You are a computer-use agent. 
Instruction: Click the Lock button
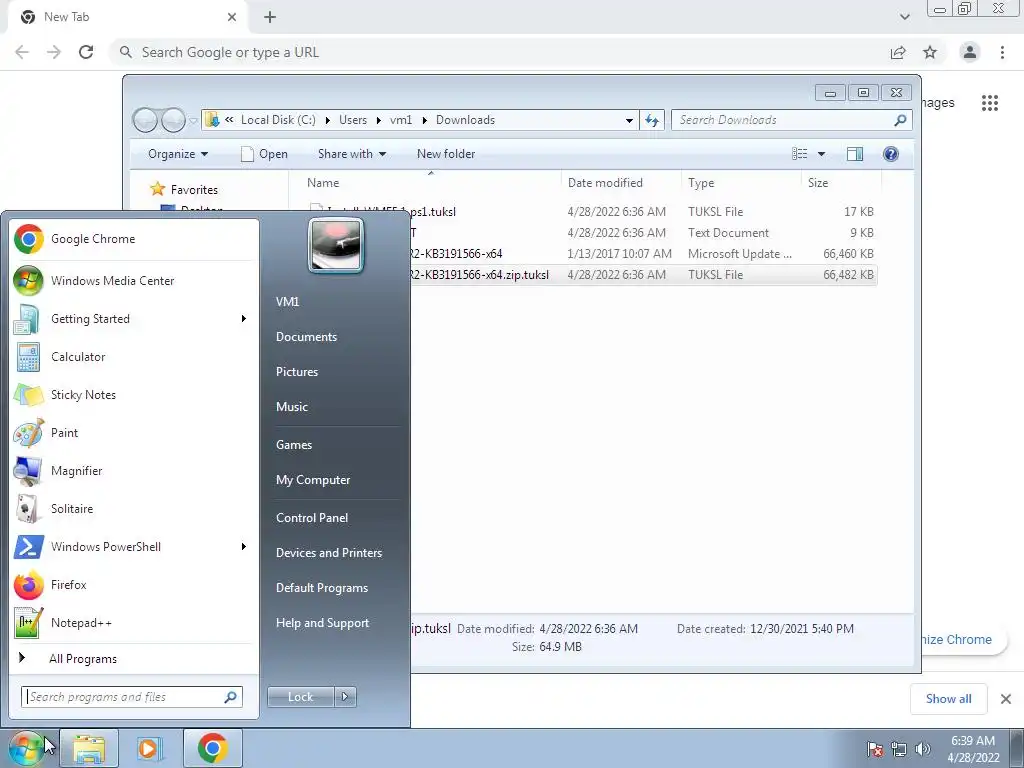(x=301, y=697)
